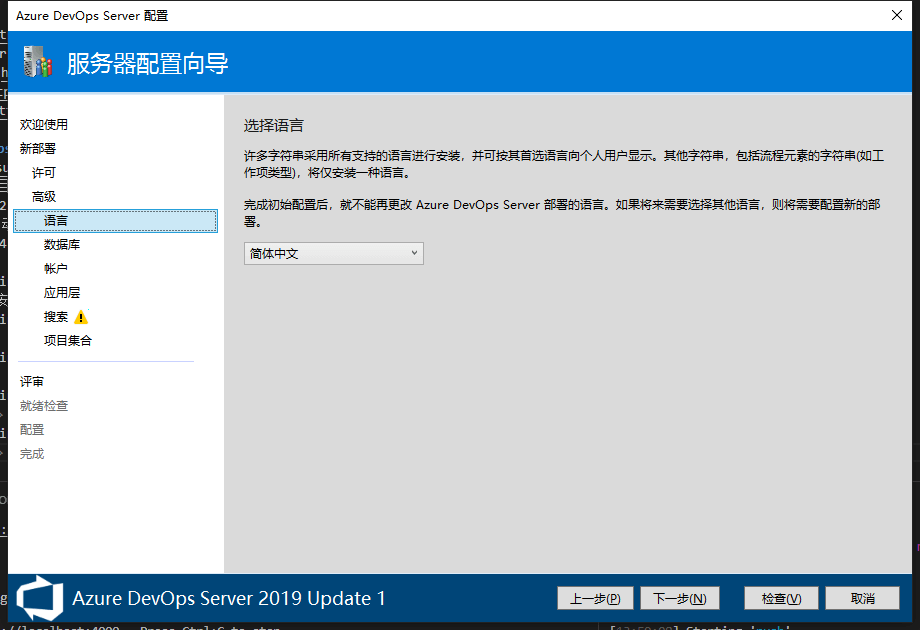
Task: Select 欢迎使用 in the left navigation
Action: pyautogui.click(x=44, y=125)
